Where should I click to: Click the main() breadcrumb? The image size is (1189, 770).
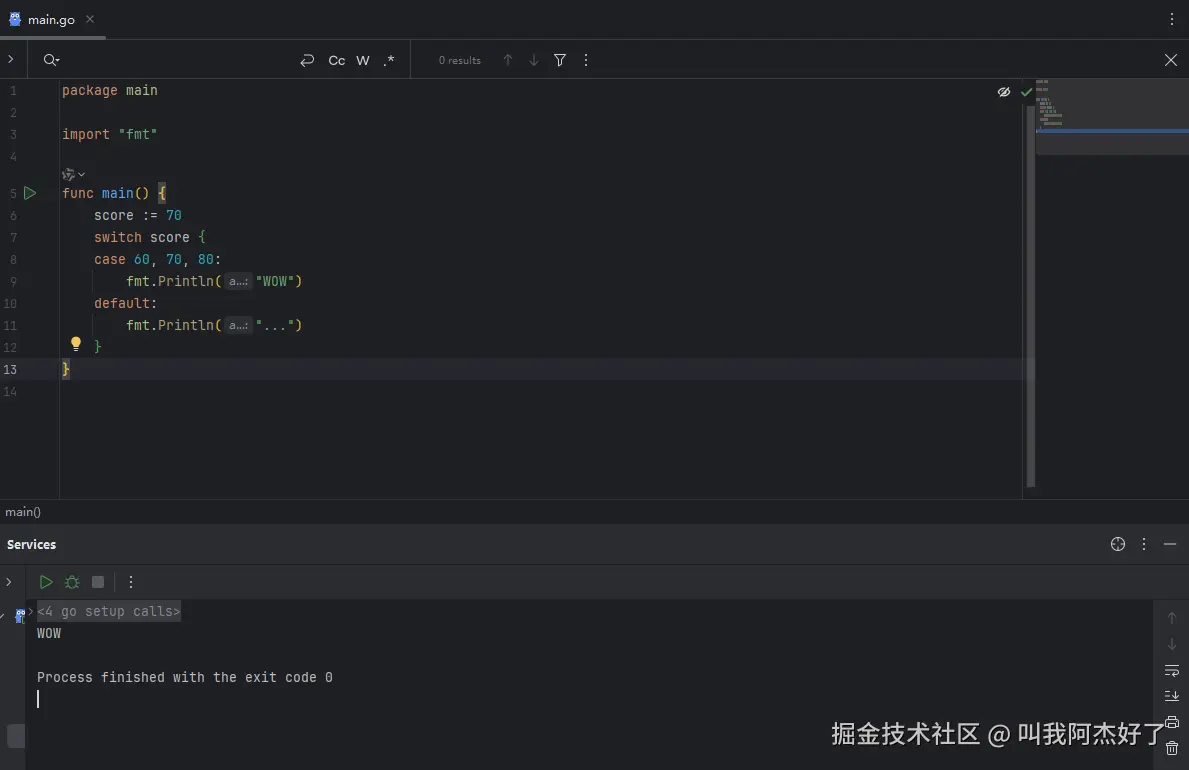(x=23, y=512)
